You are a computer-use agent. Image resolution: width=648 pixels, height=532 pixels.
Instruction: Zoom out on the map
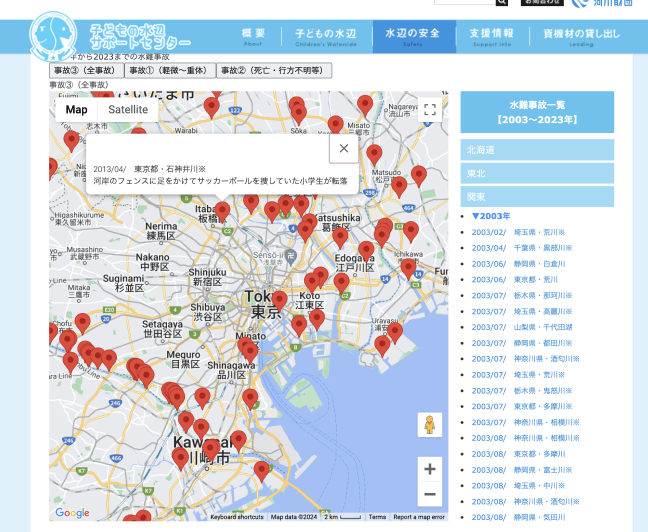click(430, 494)
